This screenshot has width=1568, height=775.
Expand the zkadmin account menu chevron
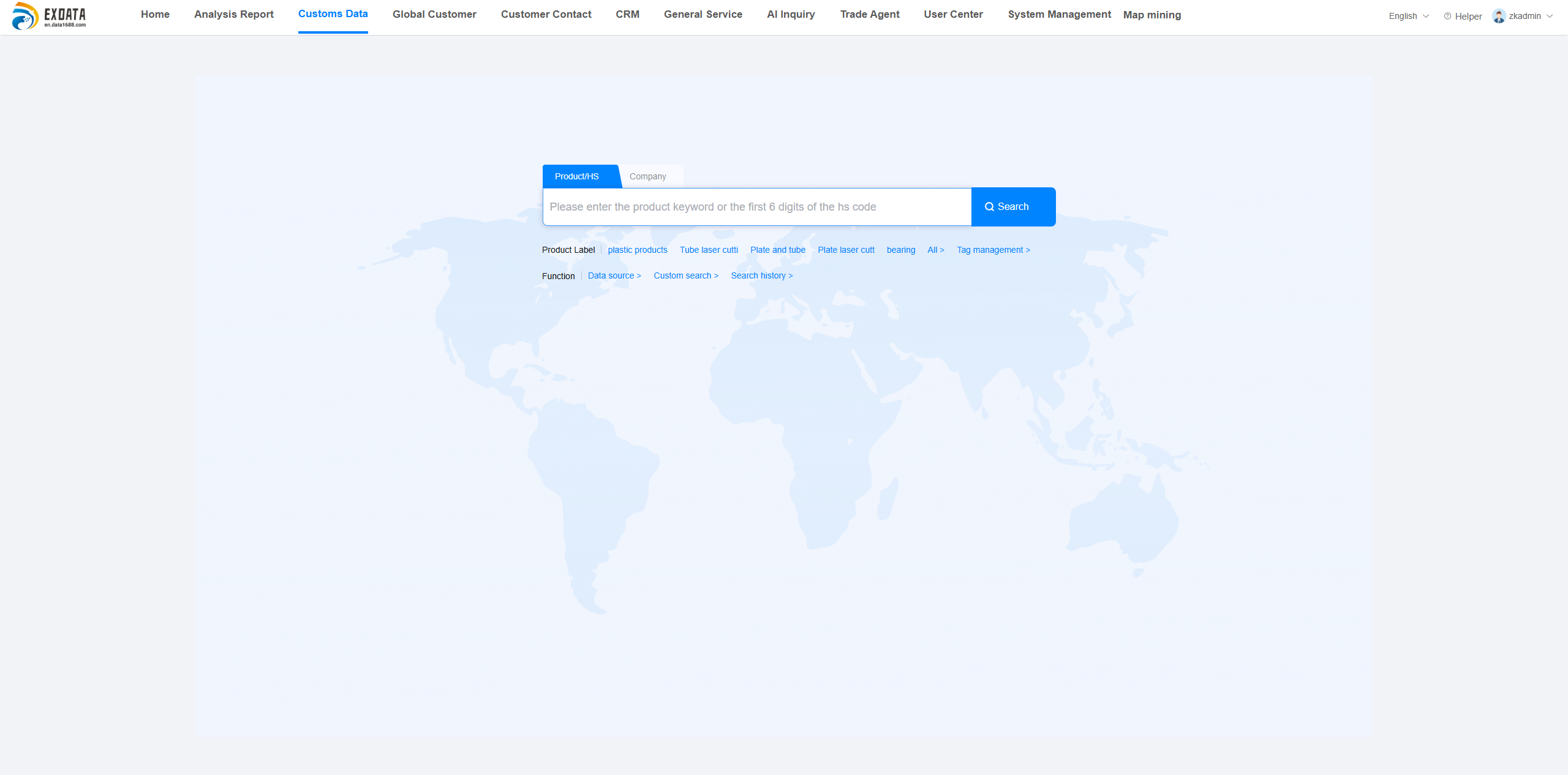[1549, 17]
